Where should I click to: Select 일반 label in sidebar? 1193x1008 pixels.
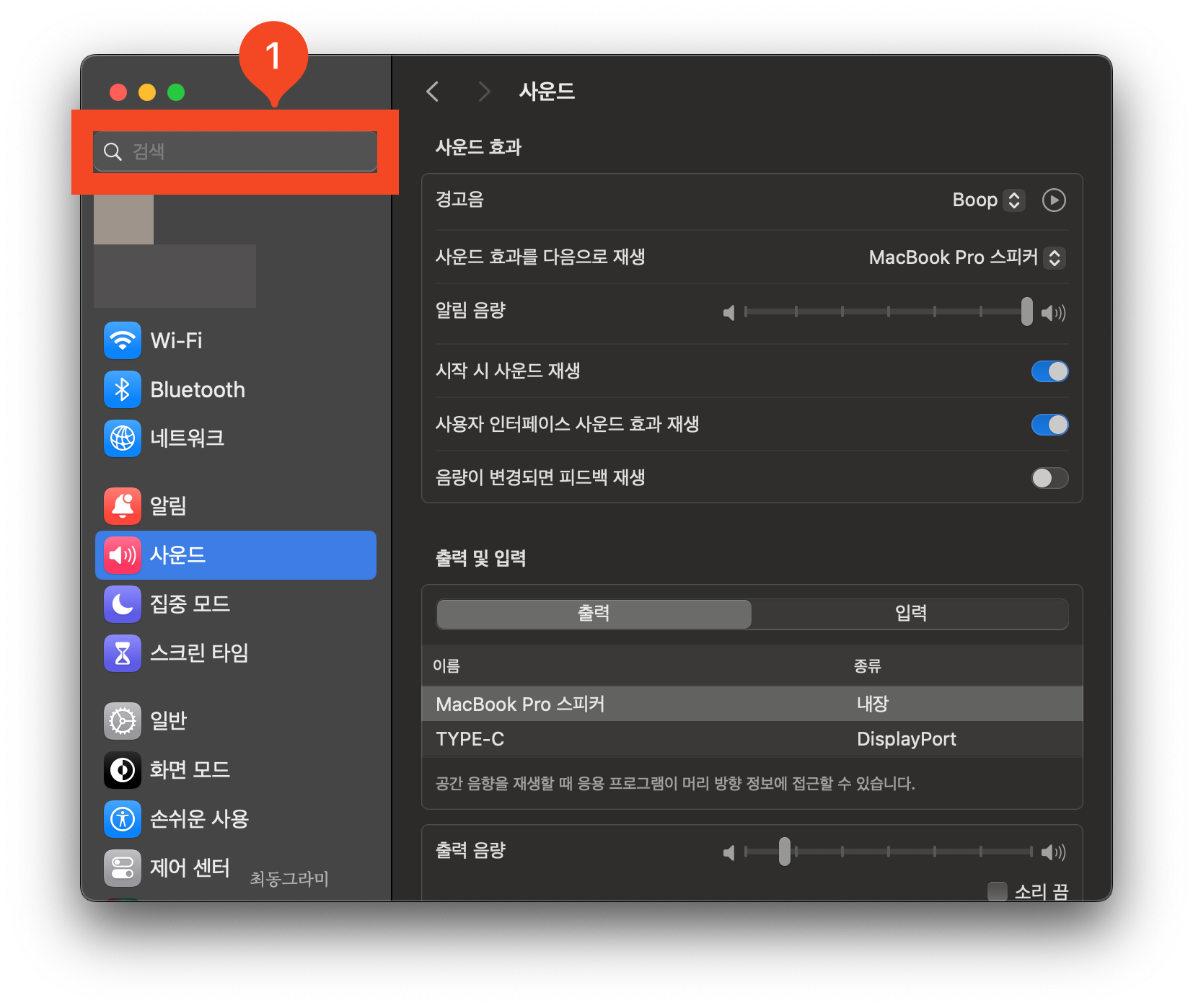tap(168, 720)
